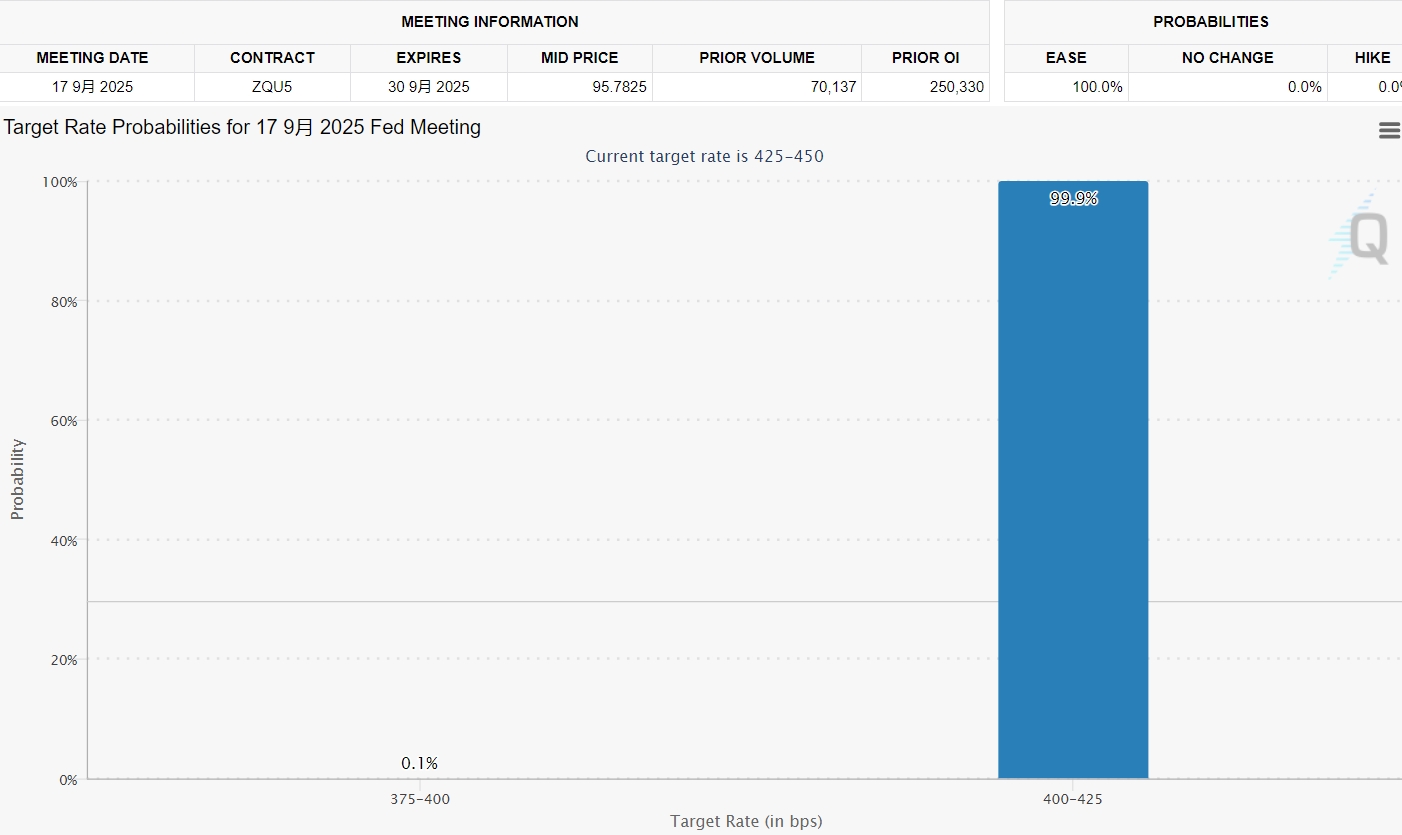The width and height of the screenshot is (1402, 835).
Task: Click the 375-400 target rate axis label
Action: click(420, 799)
